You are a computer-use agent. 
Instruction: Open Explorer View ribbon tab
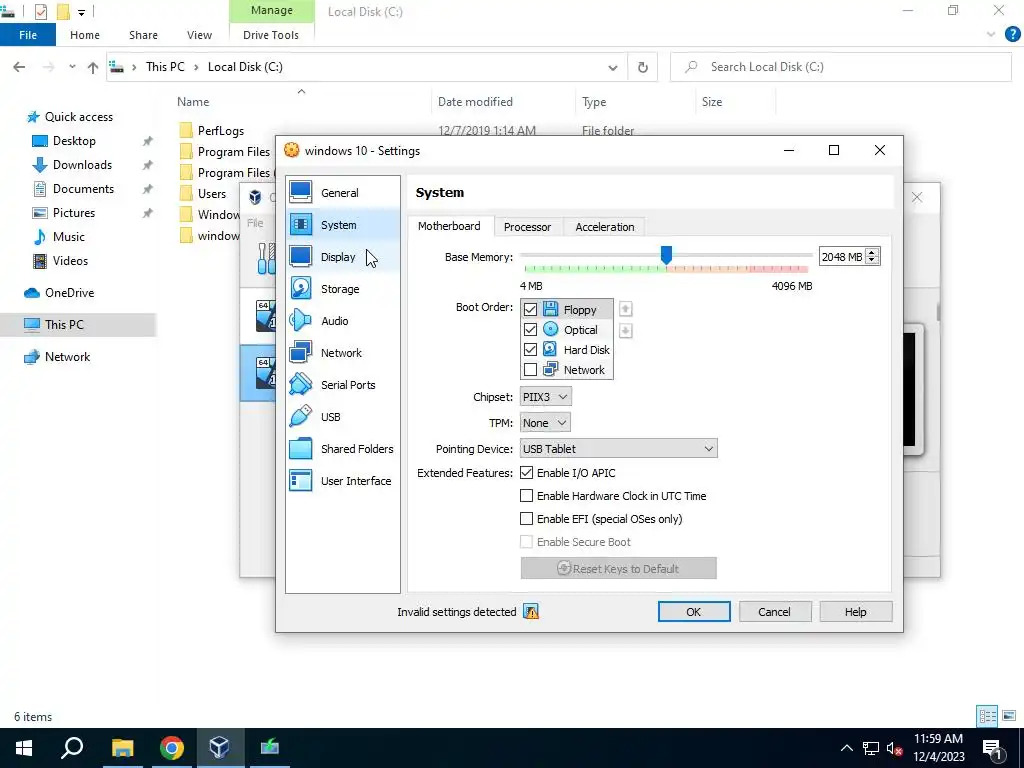click(x=199, y=35)
